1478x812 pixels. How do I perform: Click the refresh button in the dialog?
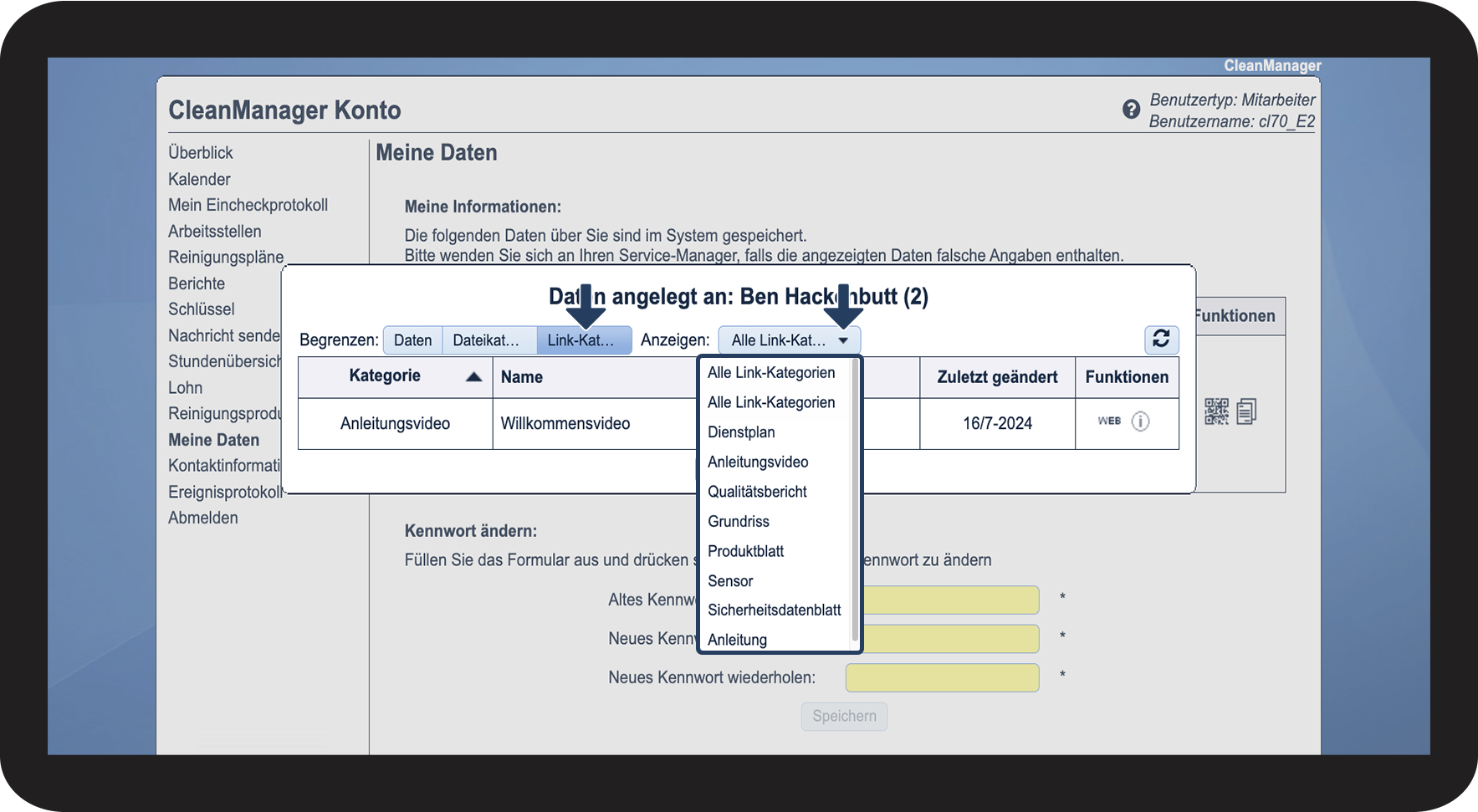click(x=1161, y=339)
